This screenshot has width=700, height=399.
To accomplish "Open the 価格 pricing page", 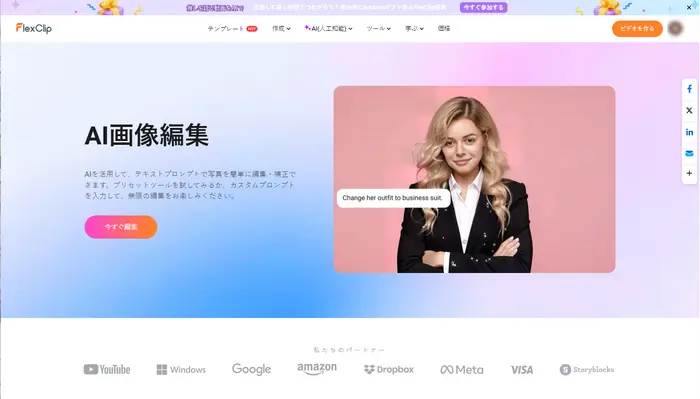I will tap(444, 28).
